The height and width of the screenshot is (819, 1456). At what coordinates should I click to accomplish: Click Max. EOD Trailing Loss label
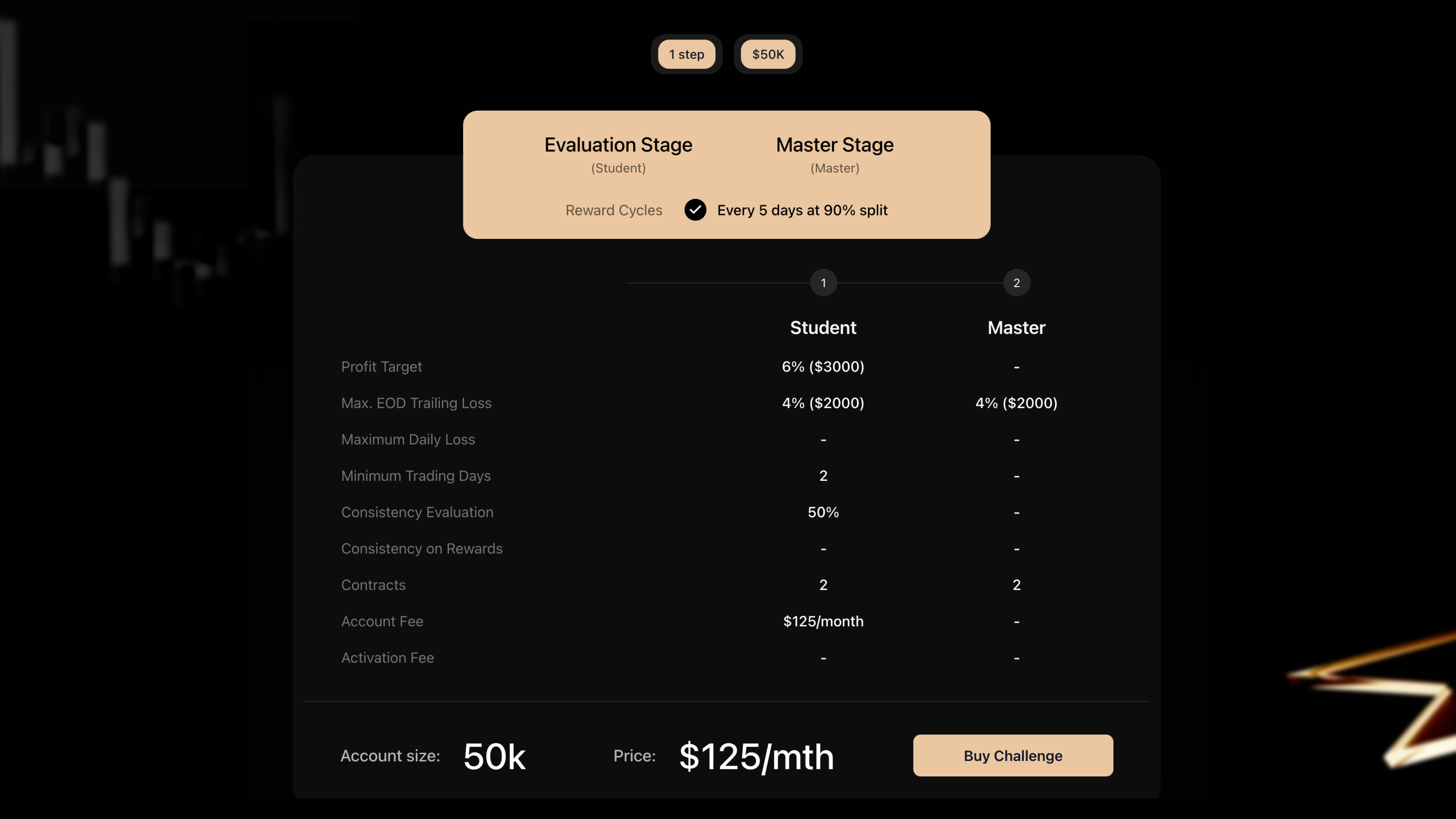point(416,403)
